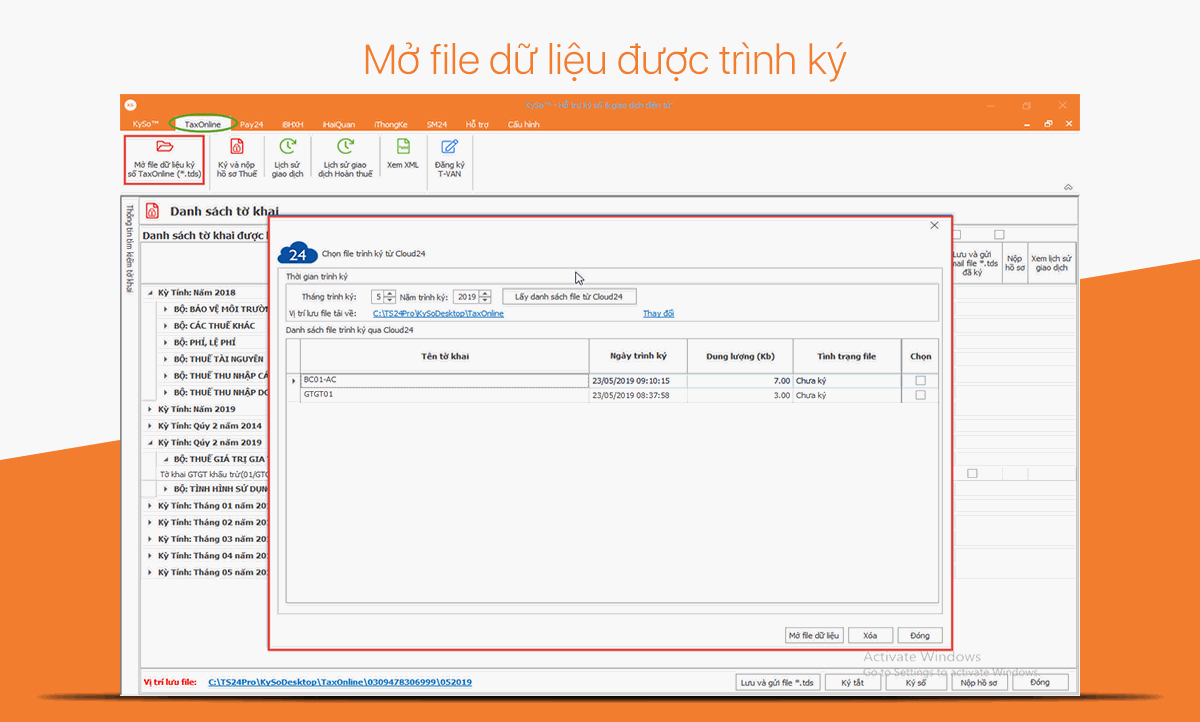The width and height of the screenshot is (1200, 722).
Task: Open the Thay đổi link
Action: coord(658,313)
